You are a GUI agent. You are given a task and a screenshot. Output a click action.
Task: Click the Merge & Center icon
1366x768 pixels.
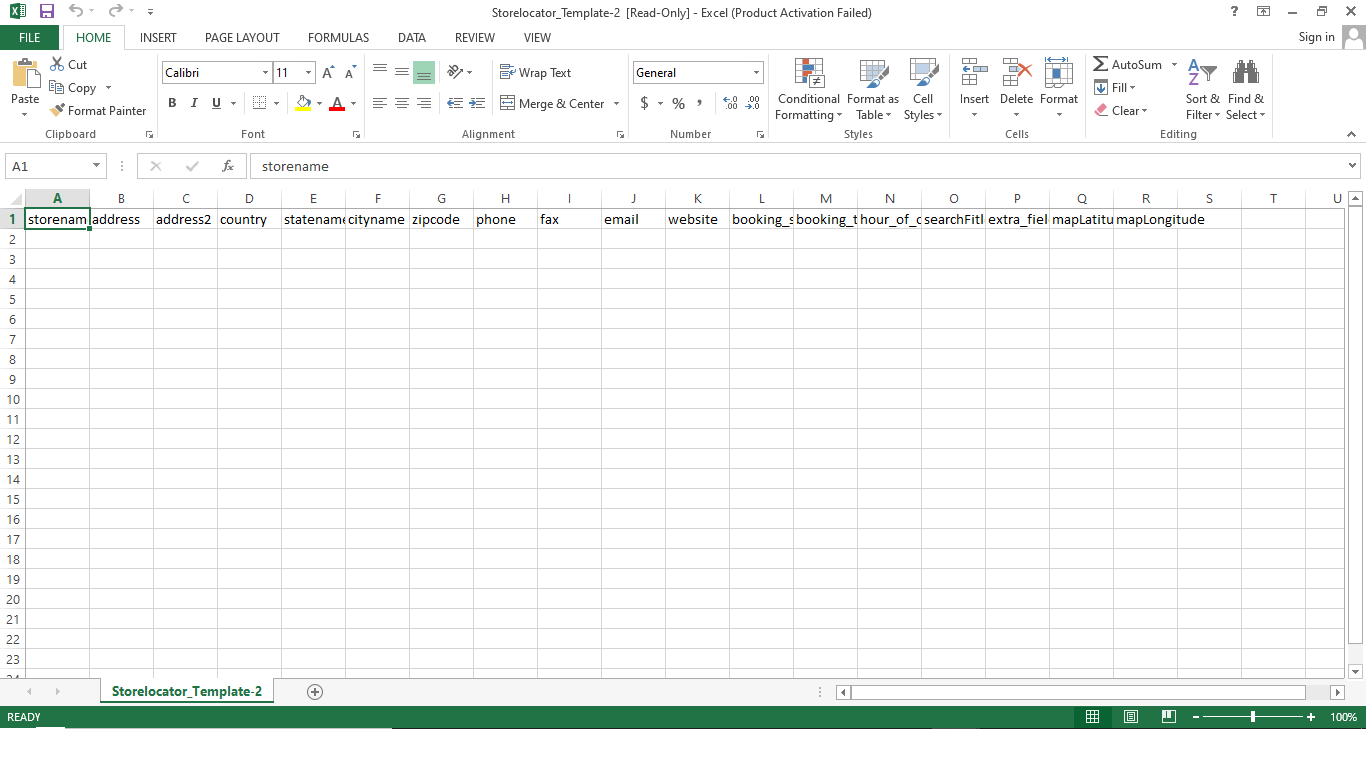pos(507,103)
